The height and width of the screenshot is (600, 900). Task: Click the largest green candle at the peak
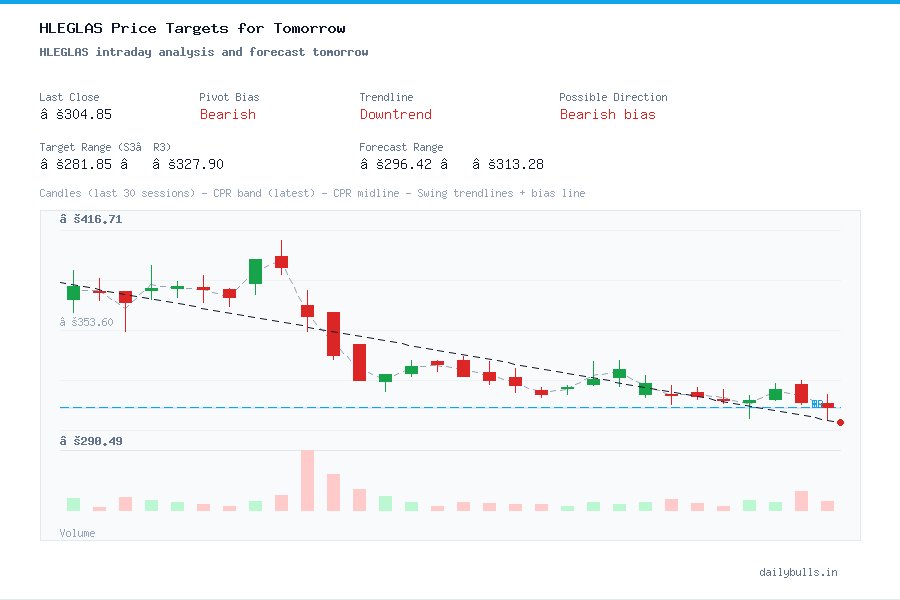pos(255,271)
